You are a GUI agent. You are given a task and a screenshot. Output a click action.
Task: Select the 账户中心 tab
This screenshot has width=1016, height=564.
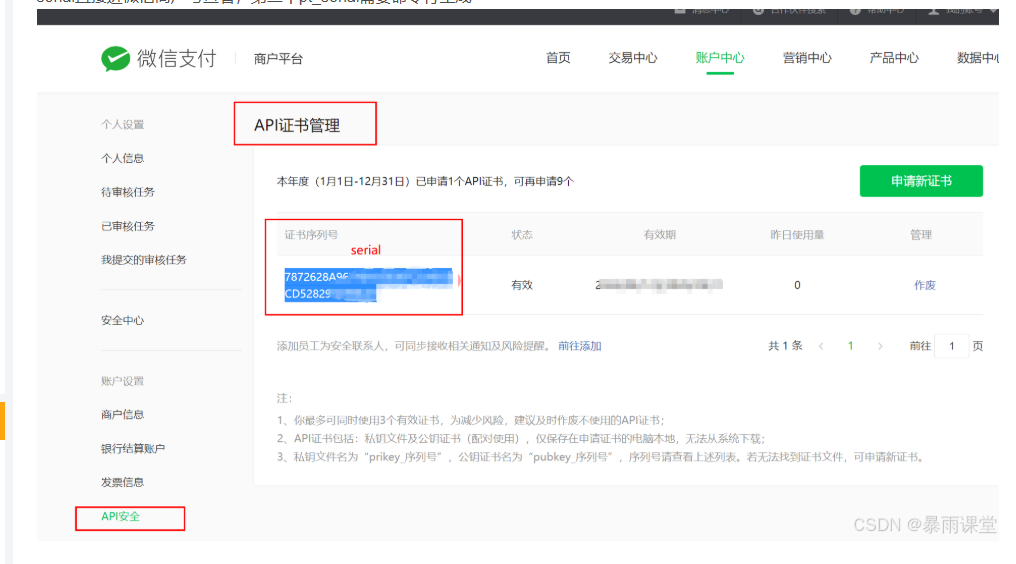[720, 58]
